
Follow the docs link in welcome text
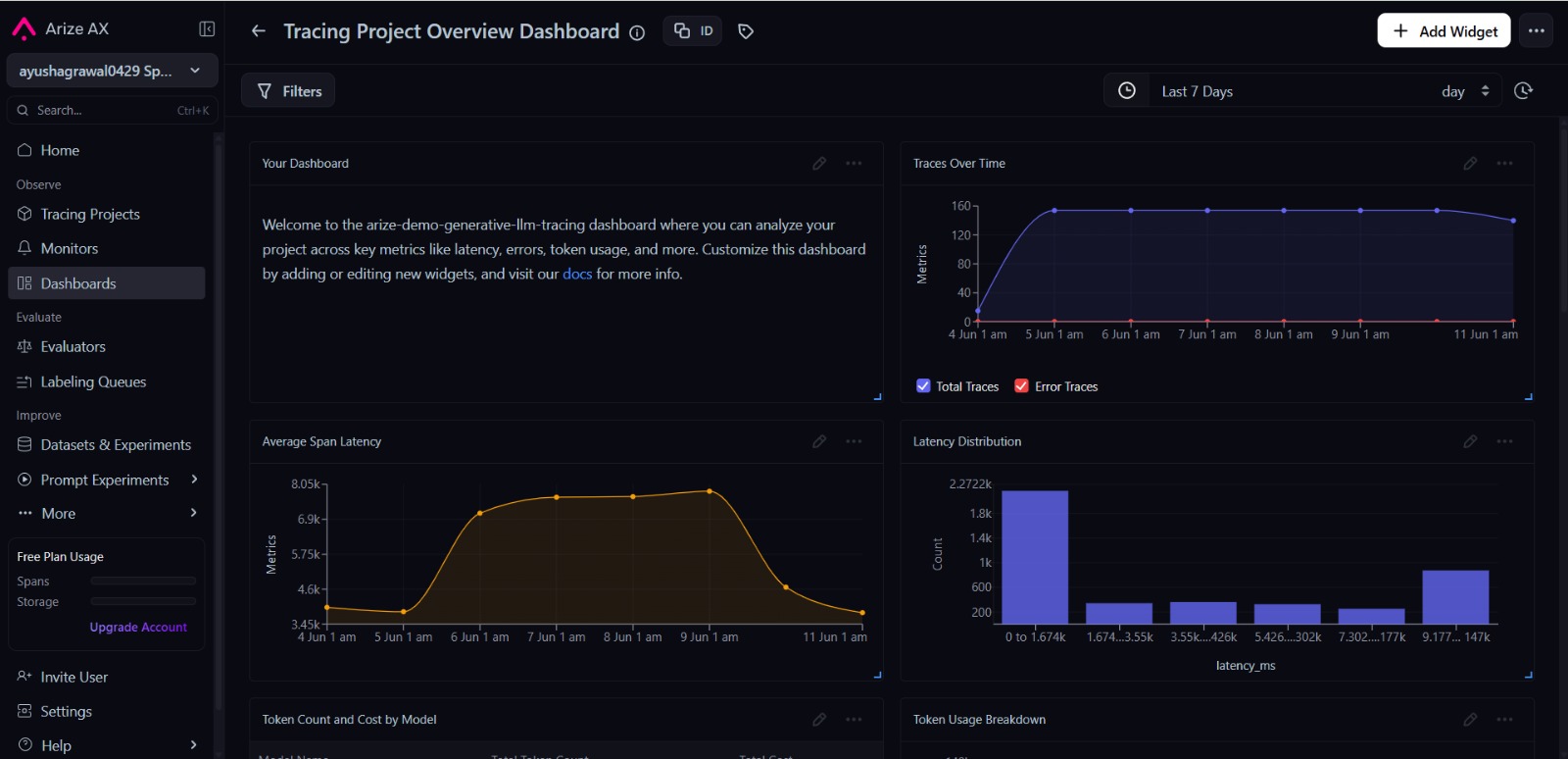coord(577,275)
